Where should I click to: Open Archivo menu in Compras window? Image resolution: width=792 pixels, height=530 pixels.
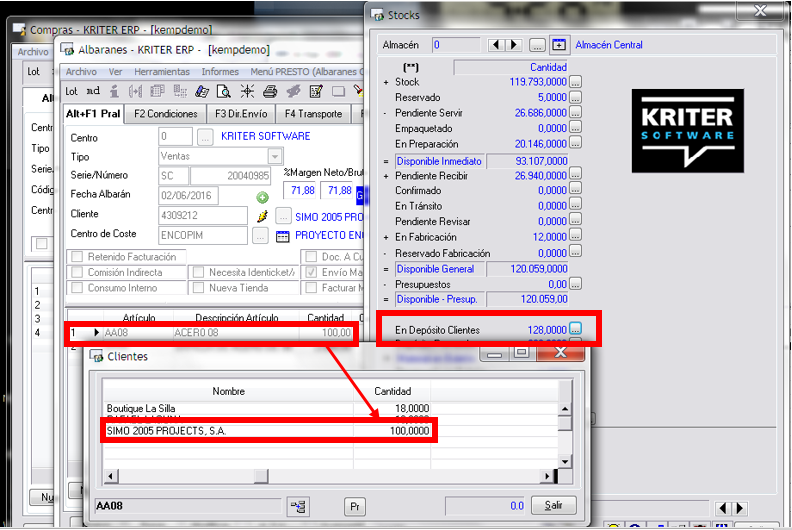click(x=32, y=52)
